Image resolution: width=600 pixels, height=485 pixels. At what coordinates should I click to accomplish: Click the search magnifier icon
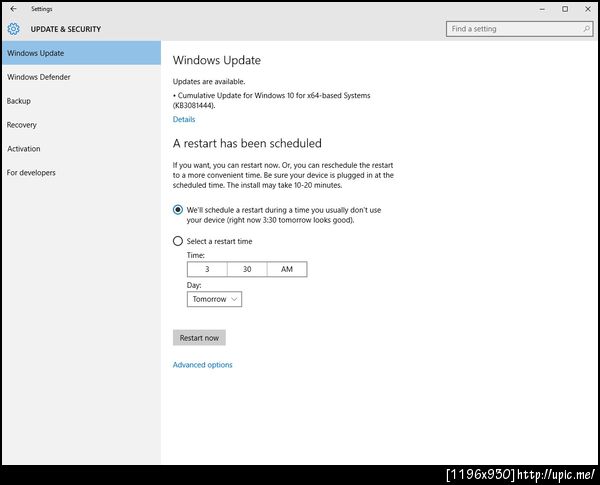tap(586, 29)
